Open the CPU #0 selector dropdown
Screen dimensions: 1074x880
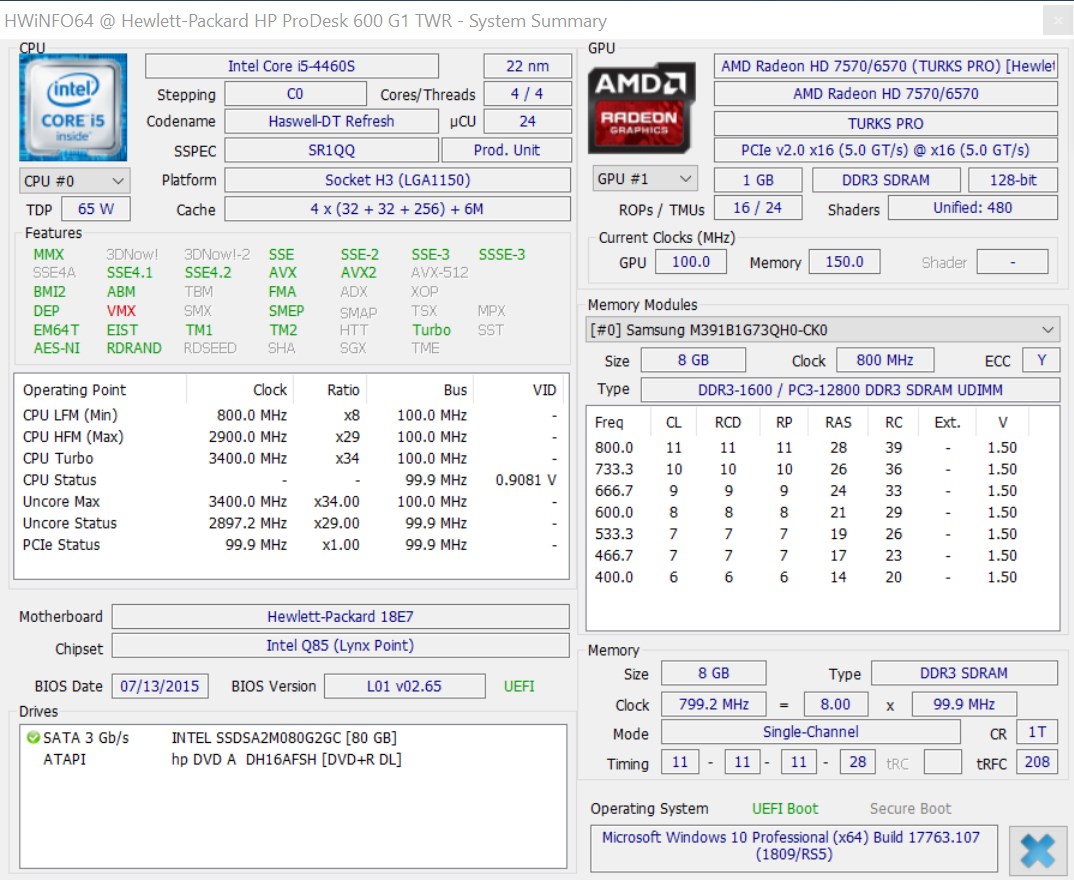pos(75,181)
